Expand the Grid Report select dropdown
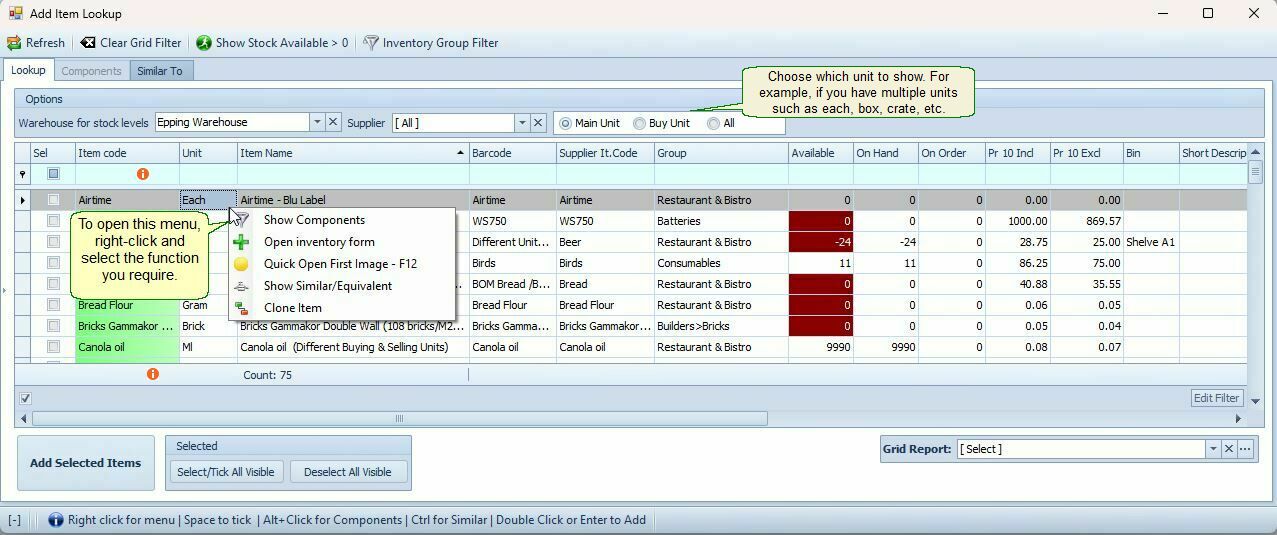1277x535 pixels. click(x=1213, y=449)
